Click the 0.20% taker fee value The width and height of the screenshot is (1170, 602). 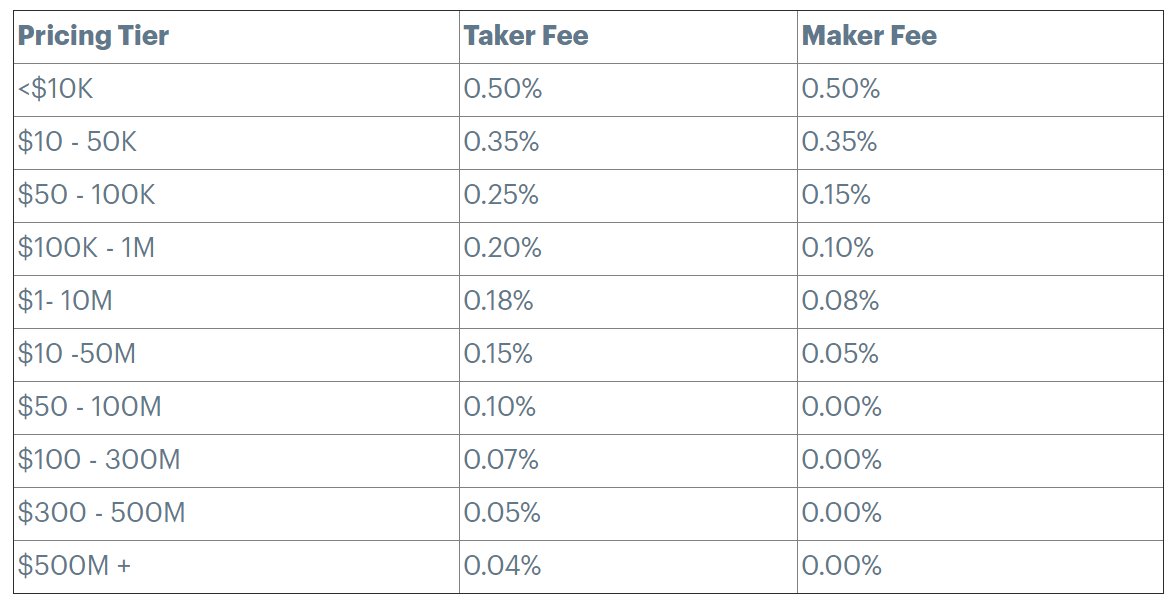click(502, 248)
